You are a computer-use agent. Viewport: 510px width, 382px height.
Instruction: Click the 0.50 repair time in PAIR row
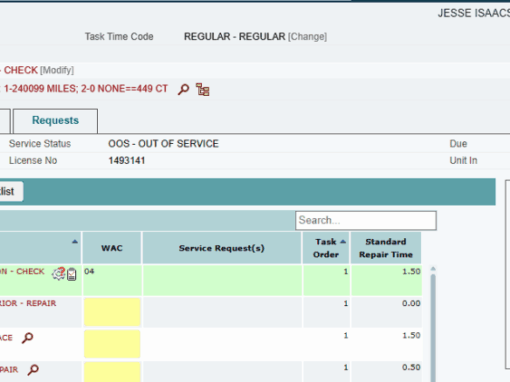click(411, 367)
